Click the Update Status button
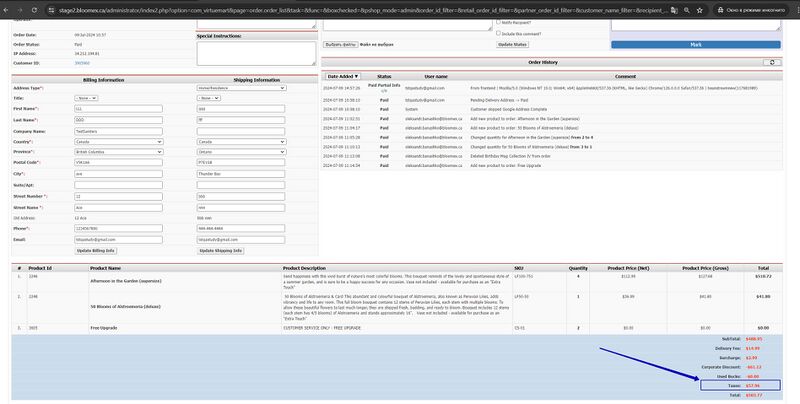 512,44
